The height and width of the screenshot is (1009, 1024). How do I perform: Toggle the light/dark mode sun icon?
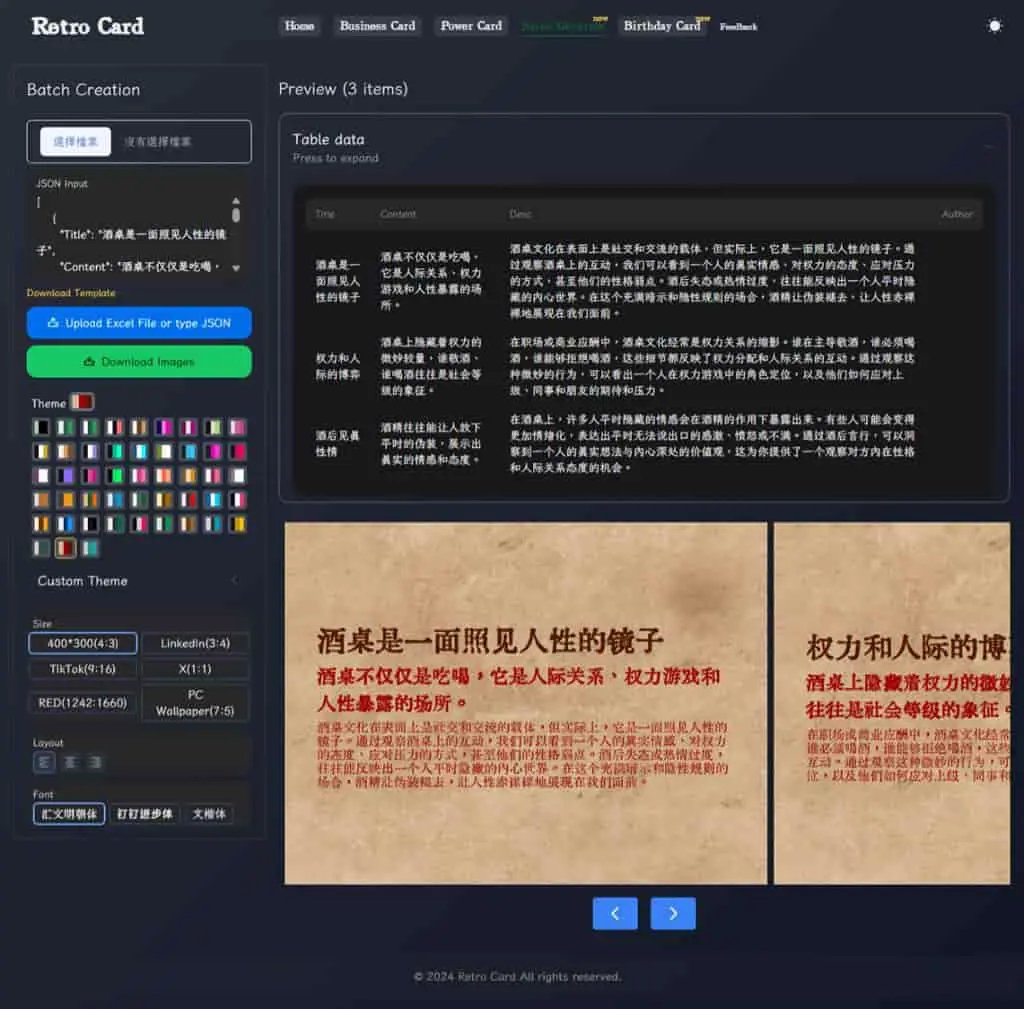pyautogui.click(x=994, y=26)
